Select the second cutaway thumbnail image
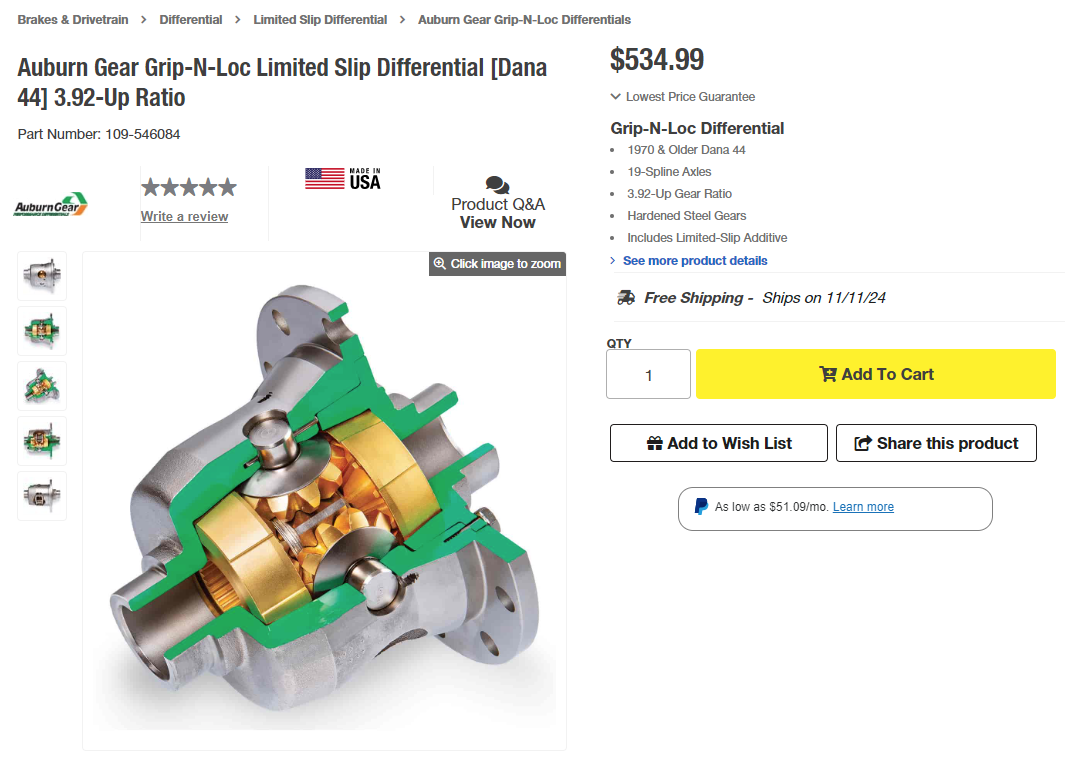This screenshot has height=760, width=1076. pos(41,330)
